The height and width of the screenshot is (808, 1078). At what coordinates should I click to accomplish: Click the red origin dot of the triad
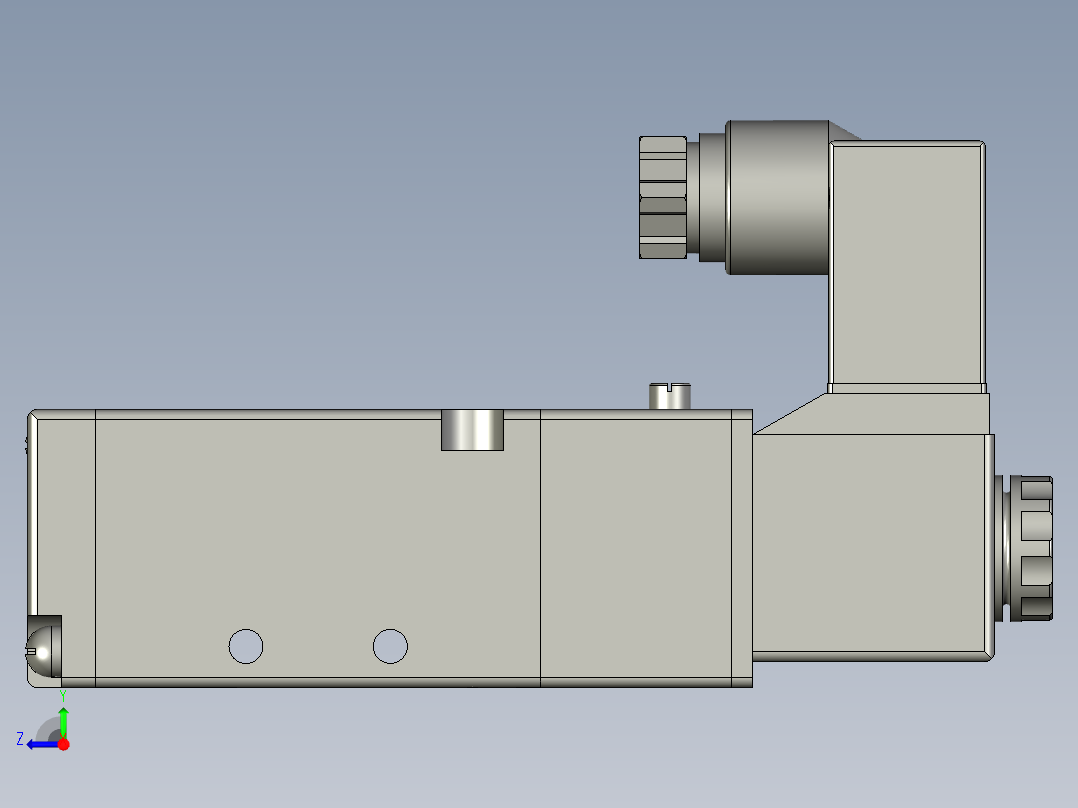coord(63,744)
